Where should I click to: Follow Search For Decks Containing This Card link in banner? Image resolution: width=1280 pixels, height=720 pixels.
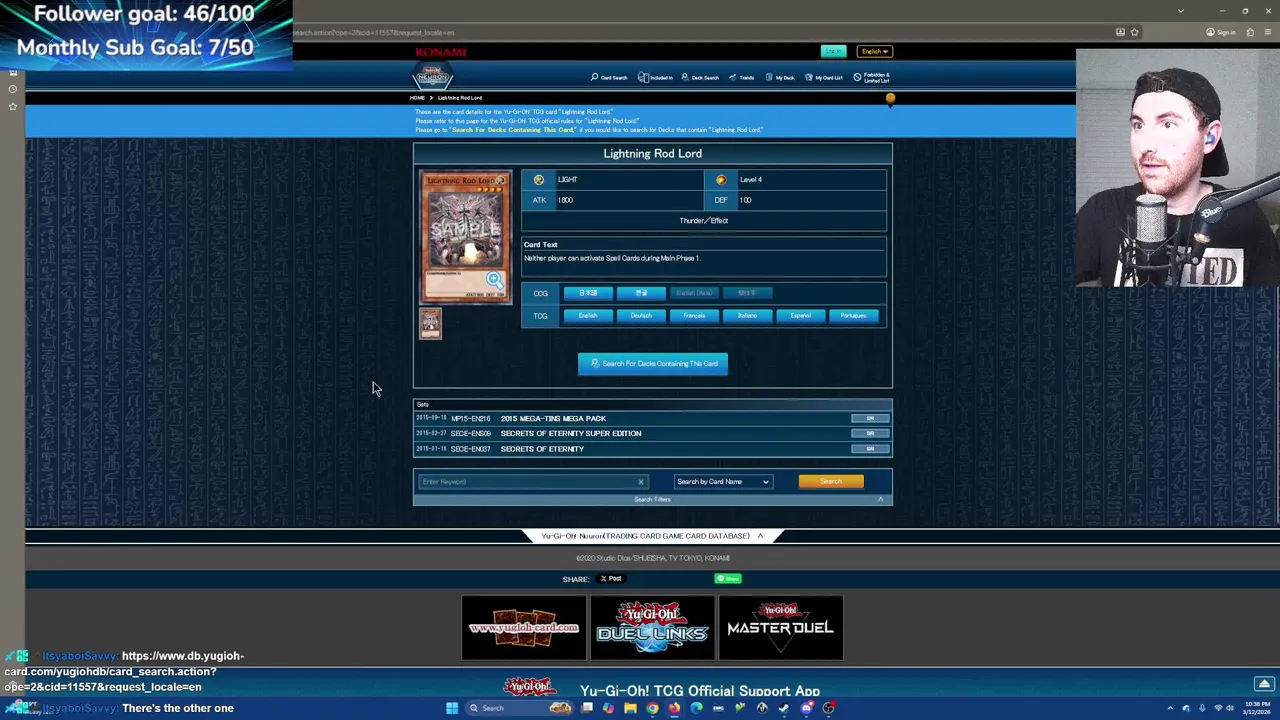(513, 130)
